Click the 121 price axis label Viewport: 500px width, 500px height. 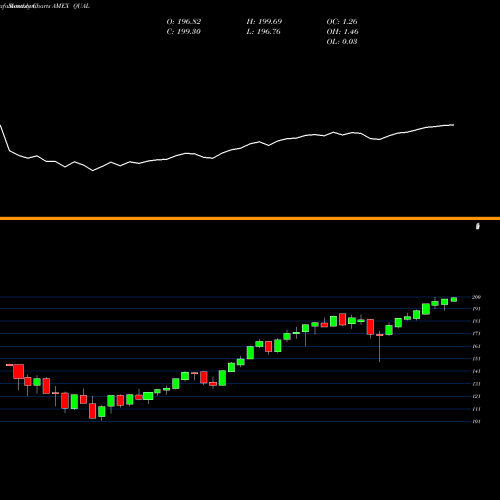tap(476, 396)
